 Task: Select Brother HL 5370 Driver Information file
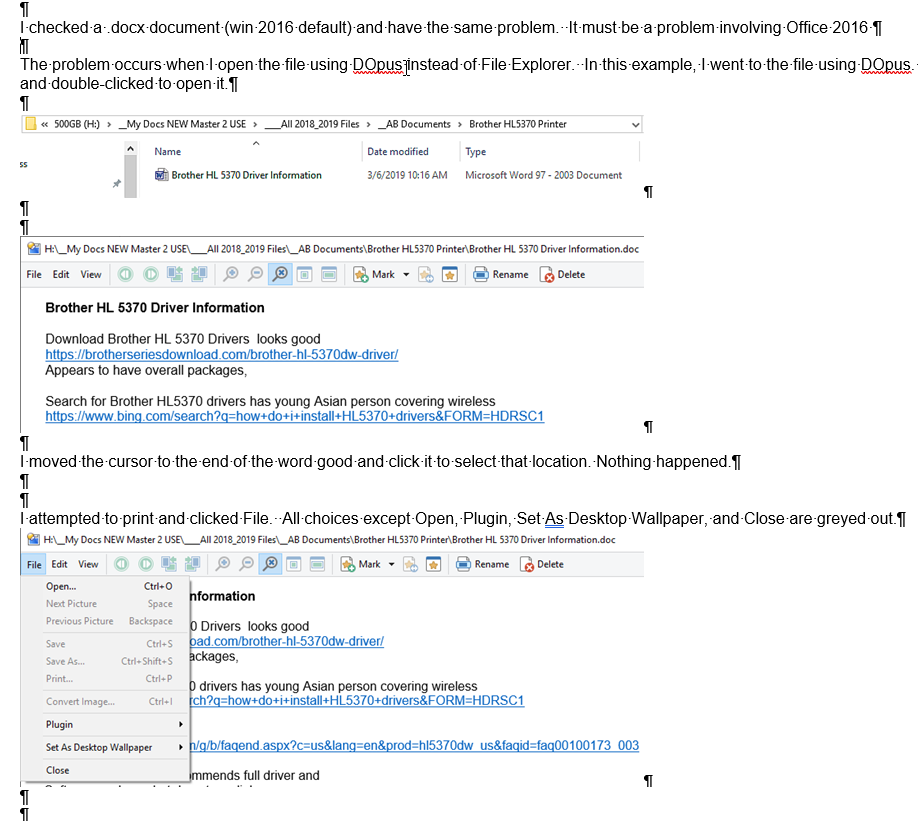coord(238,175)
